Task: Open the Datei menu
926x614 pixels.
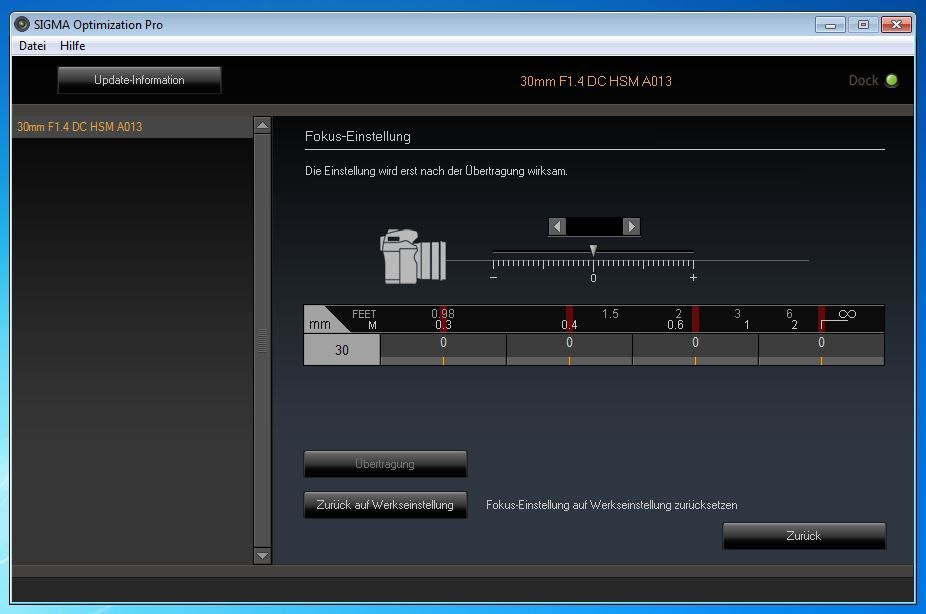Action: pyautogui.click(x=33, y=46)
